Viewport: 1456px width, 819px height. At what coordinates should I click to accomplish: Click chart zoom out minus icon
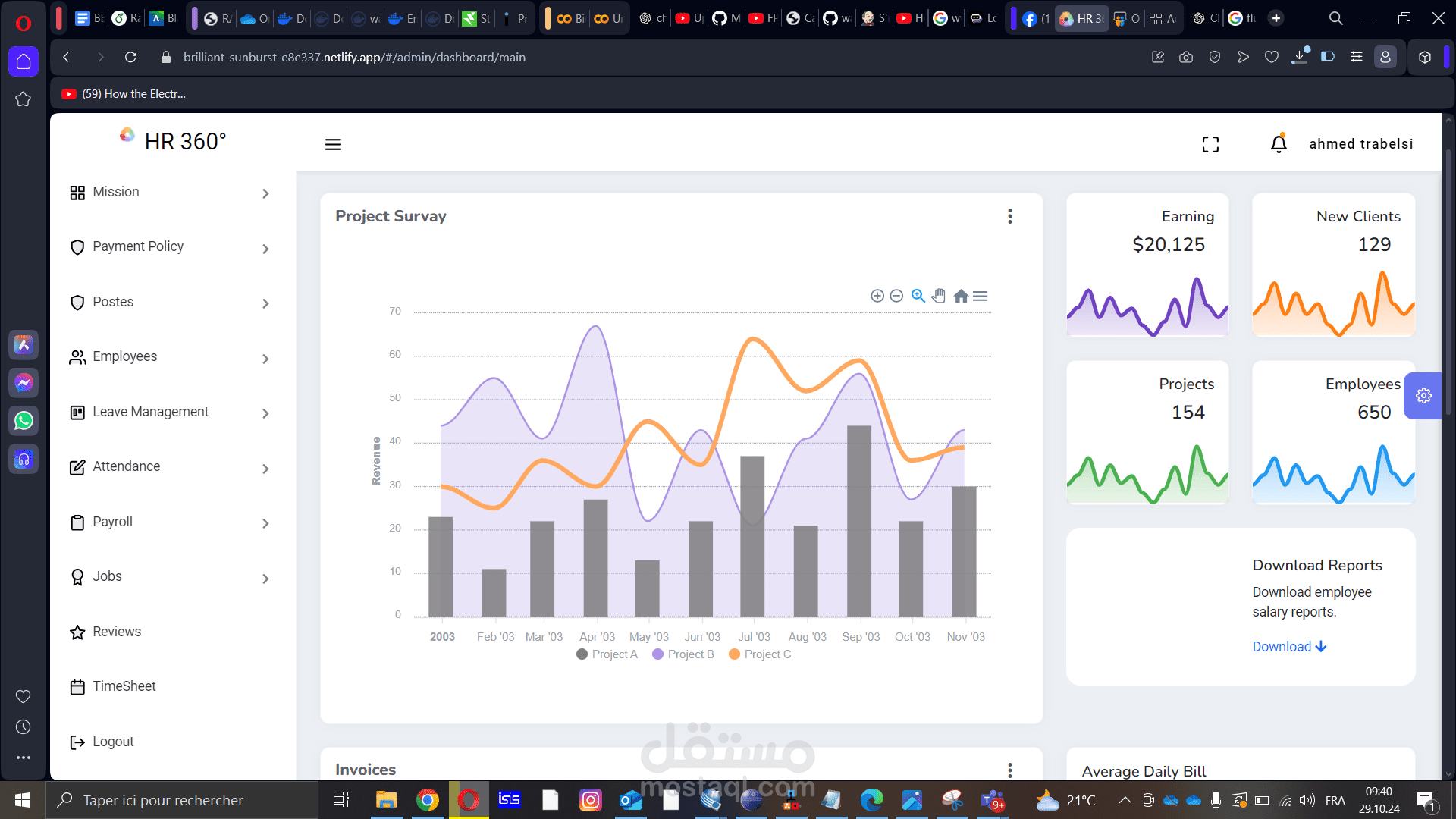[896, 296]
